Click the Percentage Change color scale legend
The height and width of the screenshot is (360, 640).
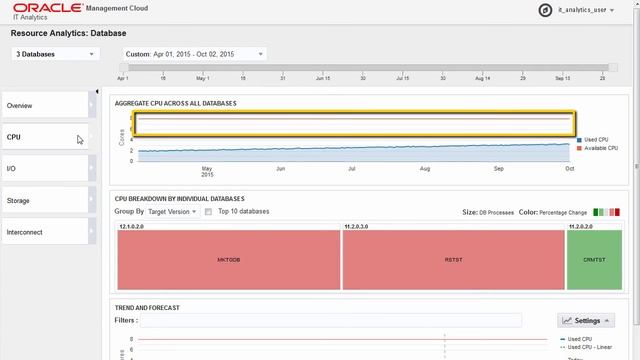pos(606,212)
